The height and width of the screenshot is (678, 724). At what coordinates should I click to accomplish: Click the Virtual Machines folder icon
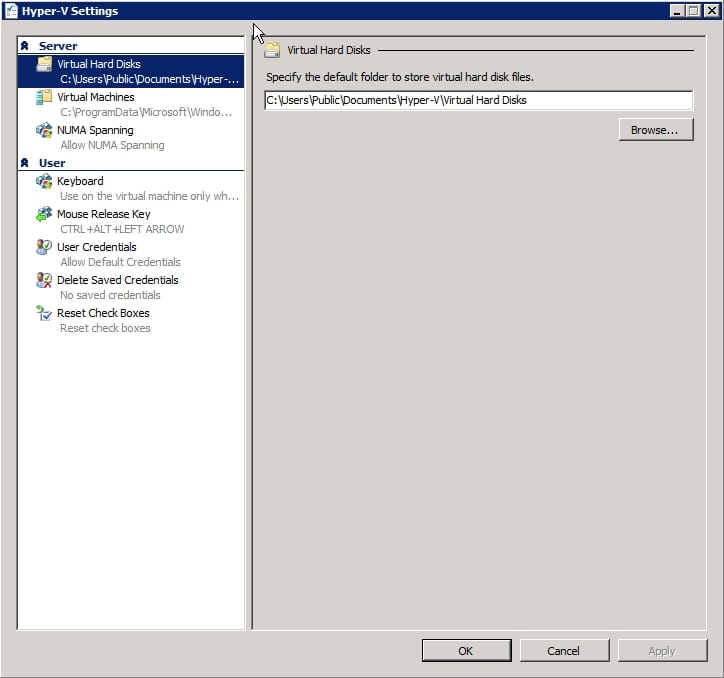click(x=44, y=97)
